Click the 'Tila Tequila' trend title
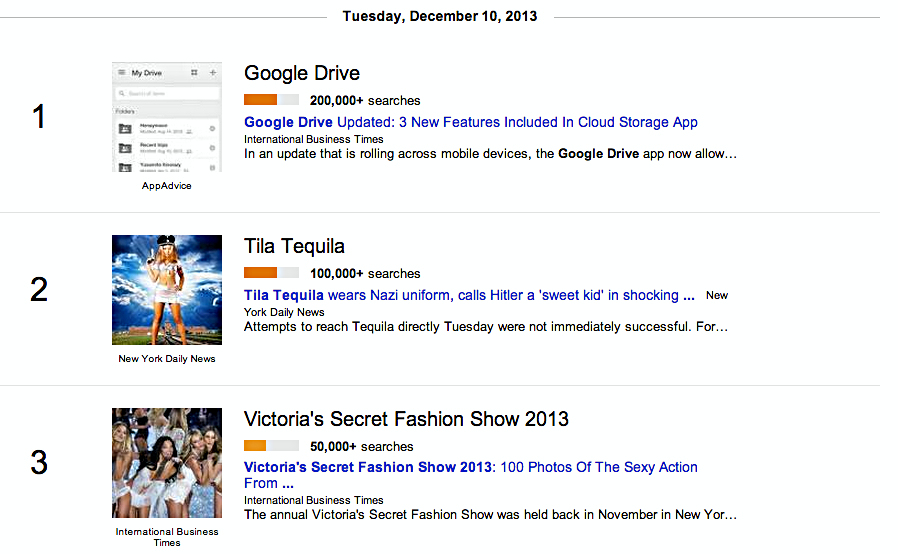Image resolution: width=898 pixels, height=554 pixels. tap(294, 246)
